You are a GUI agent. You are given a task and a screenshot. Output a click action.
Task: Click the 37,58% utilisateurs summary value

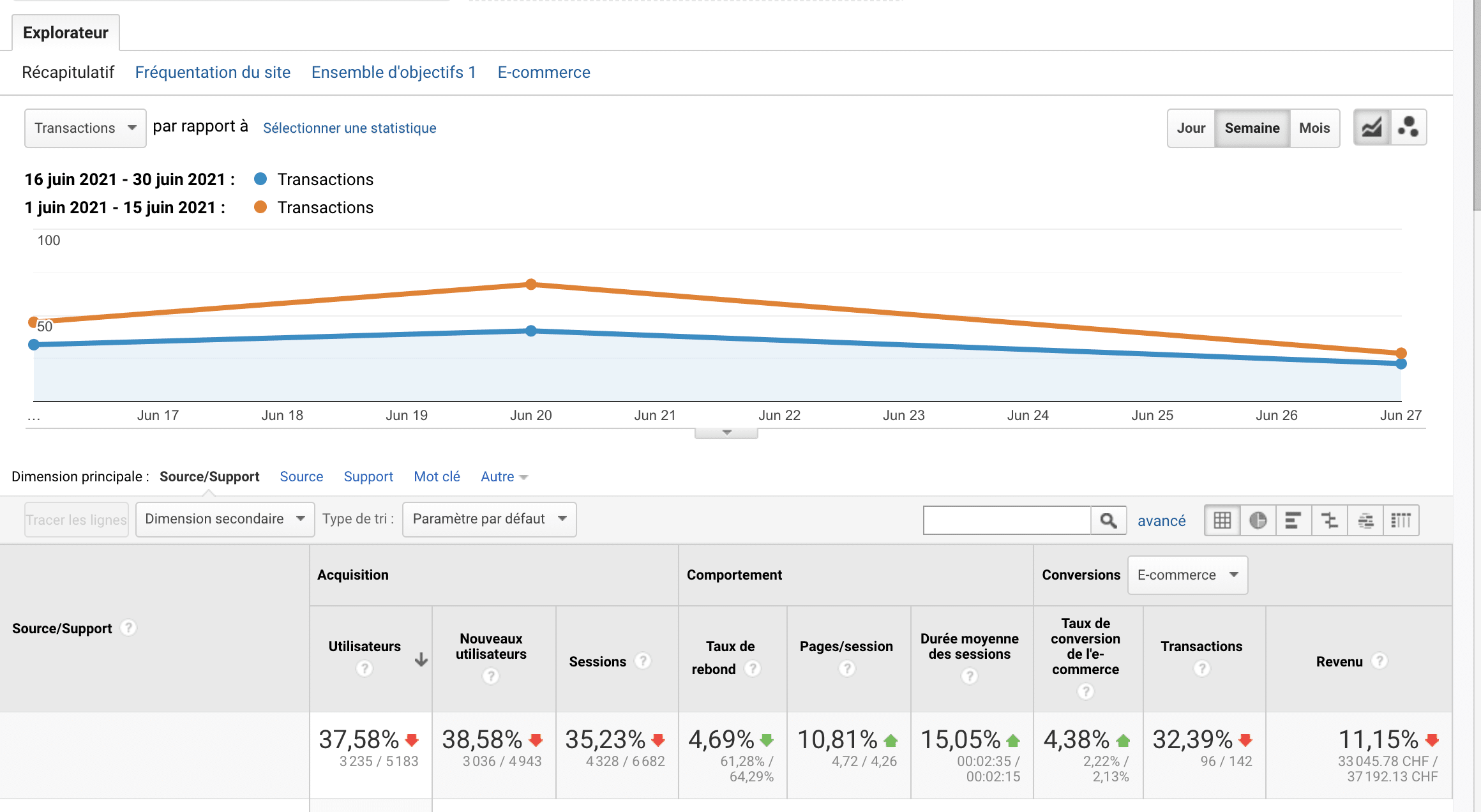[359, 740]
